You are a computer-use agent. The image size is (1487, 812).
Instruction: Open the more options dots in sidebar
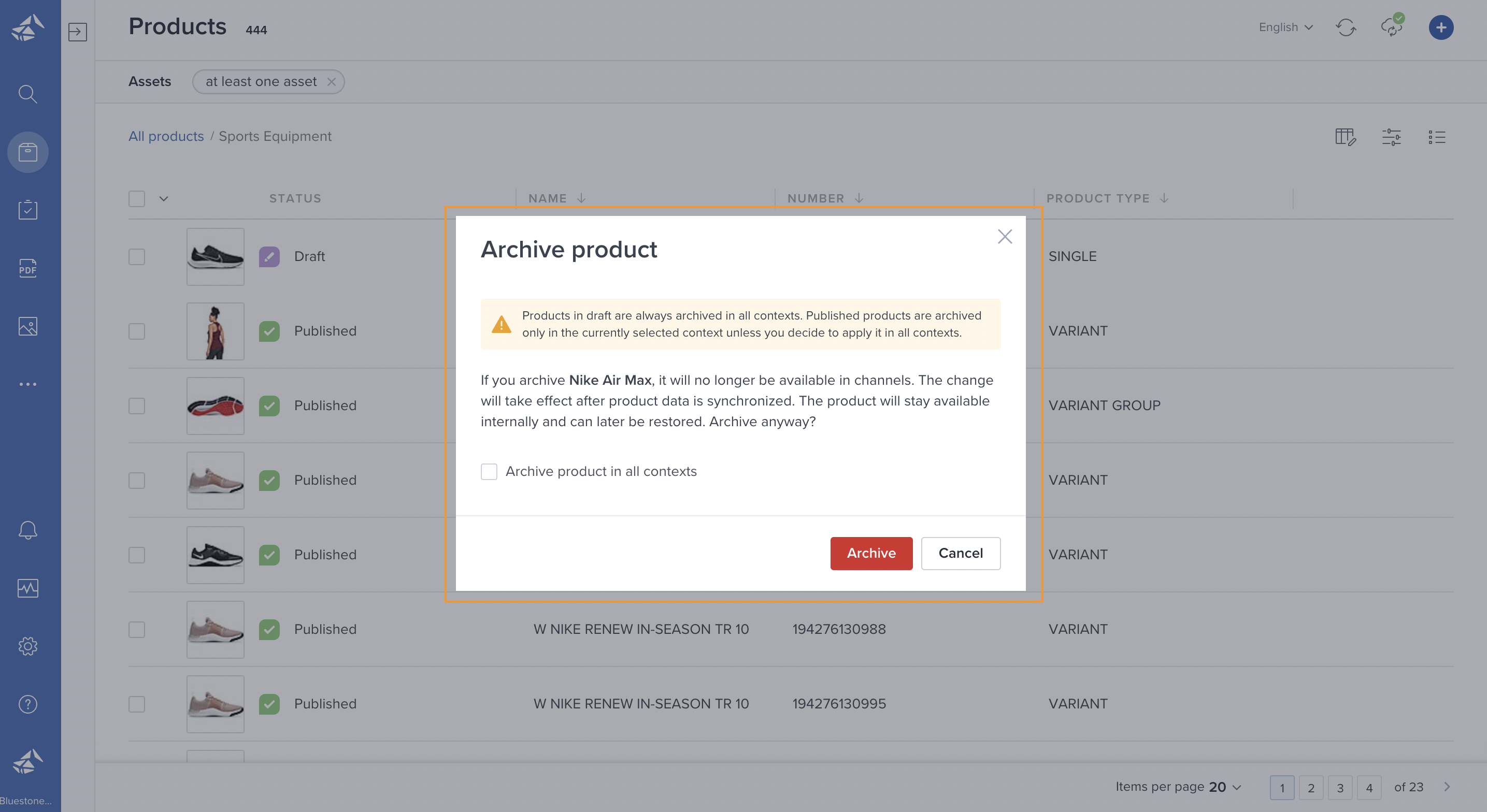27,384
